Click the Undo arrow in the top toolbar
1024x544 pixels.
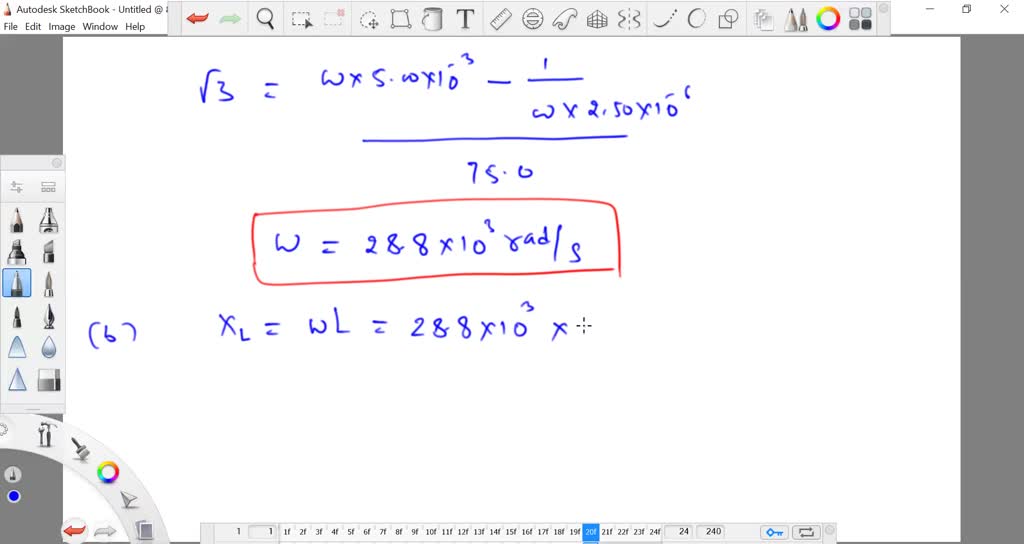tap(198, 19)
